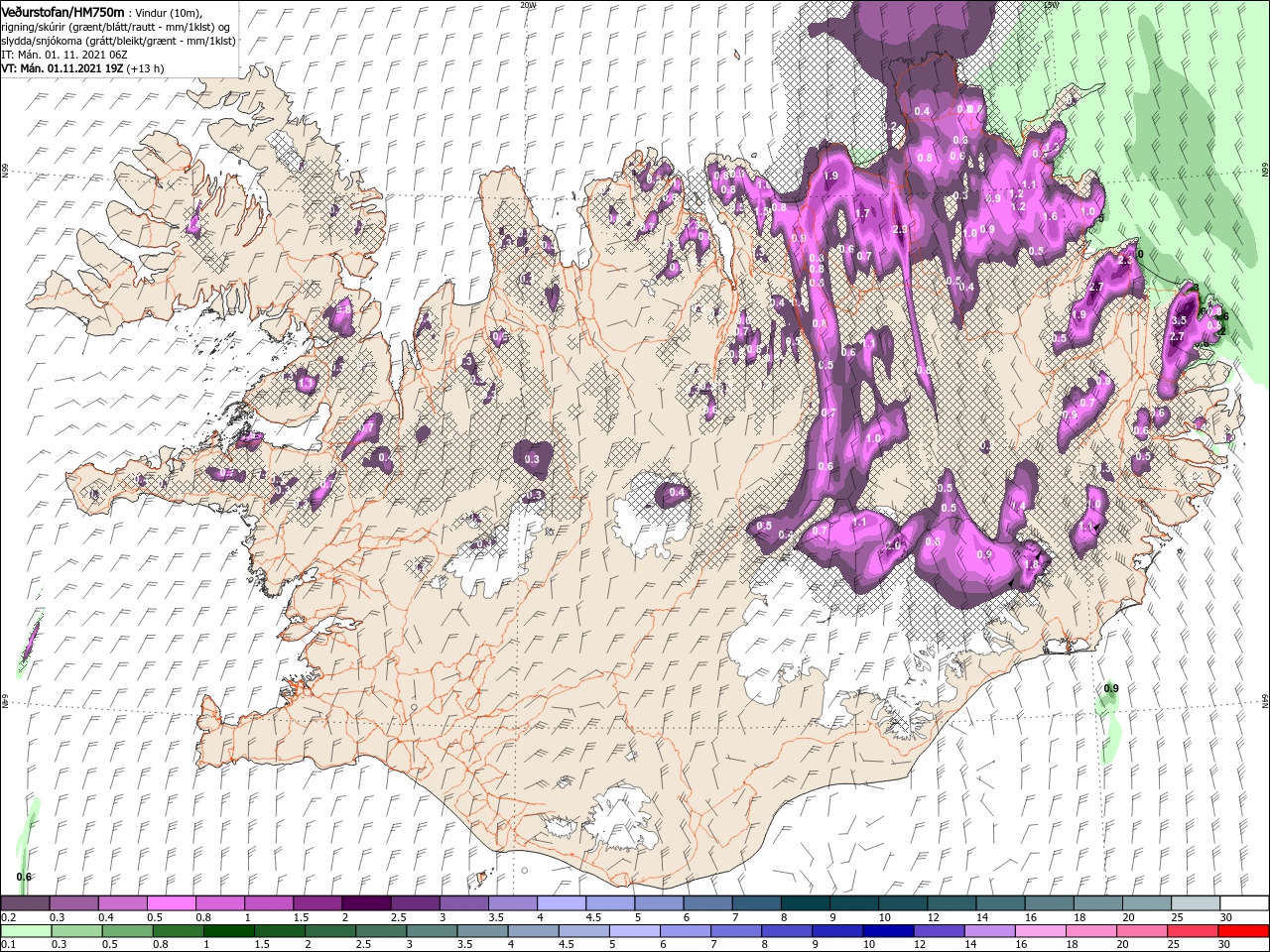Click the 'Veðurstofan/HM750m' title text
Image resolution: width=1270 pixels, height=952 pixels.
click(63, 11)
